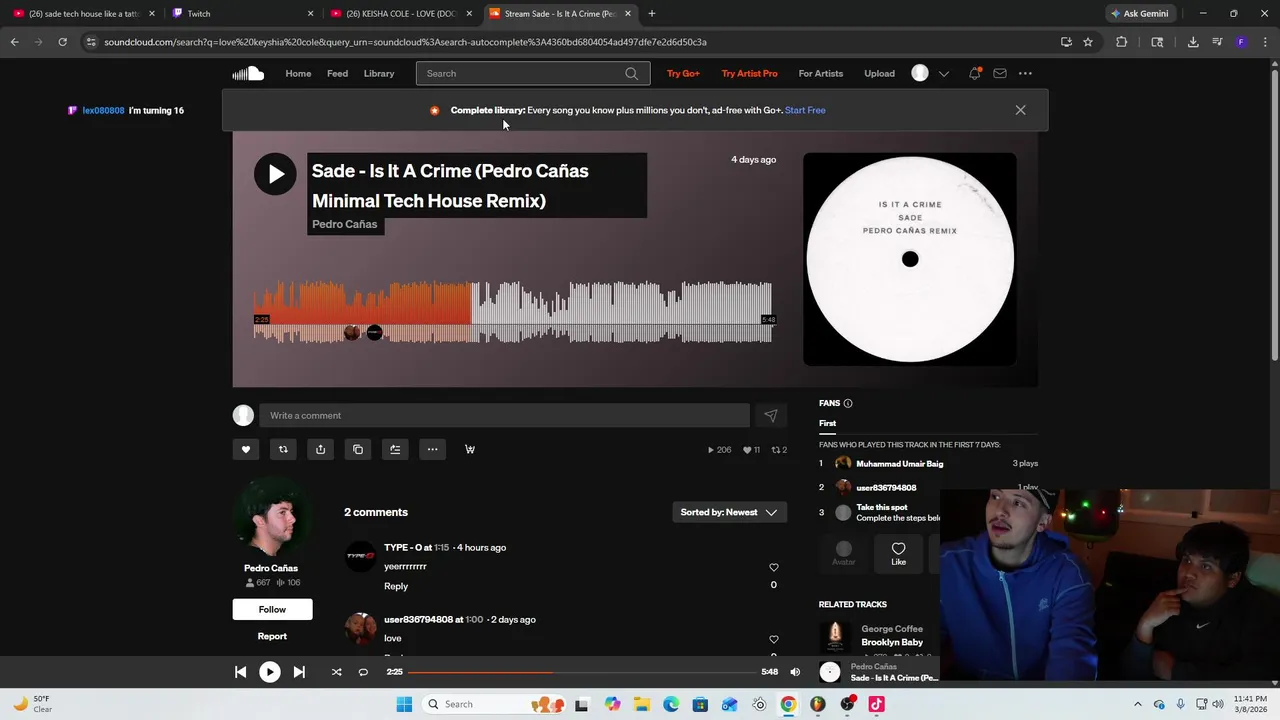Click the SoundCloud logo in header
Viewport: 1280px width, 720px height.
(248, 73)
